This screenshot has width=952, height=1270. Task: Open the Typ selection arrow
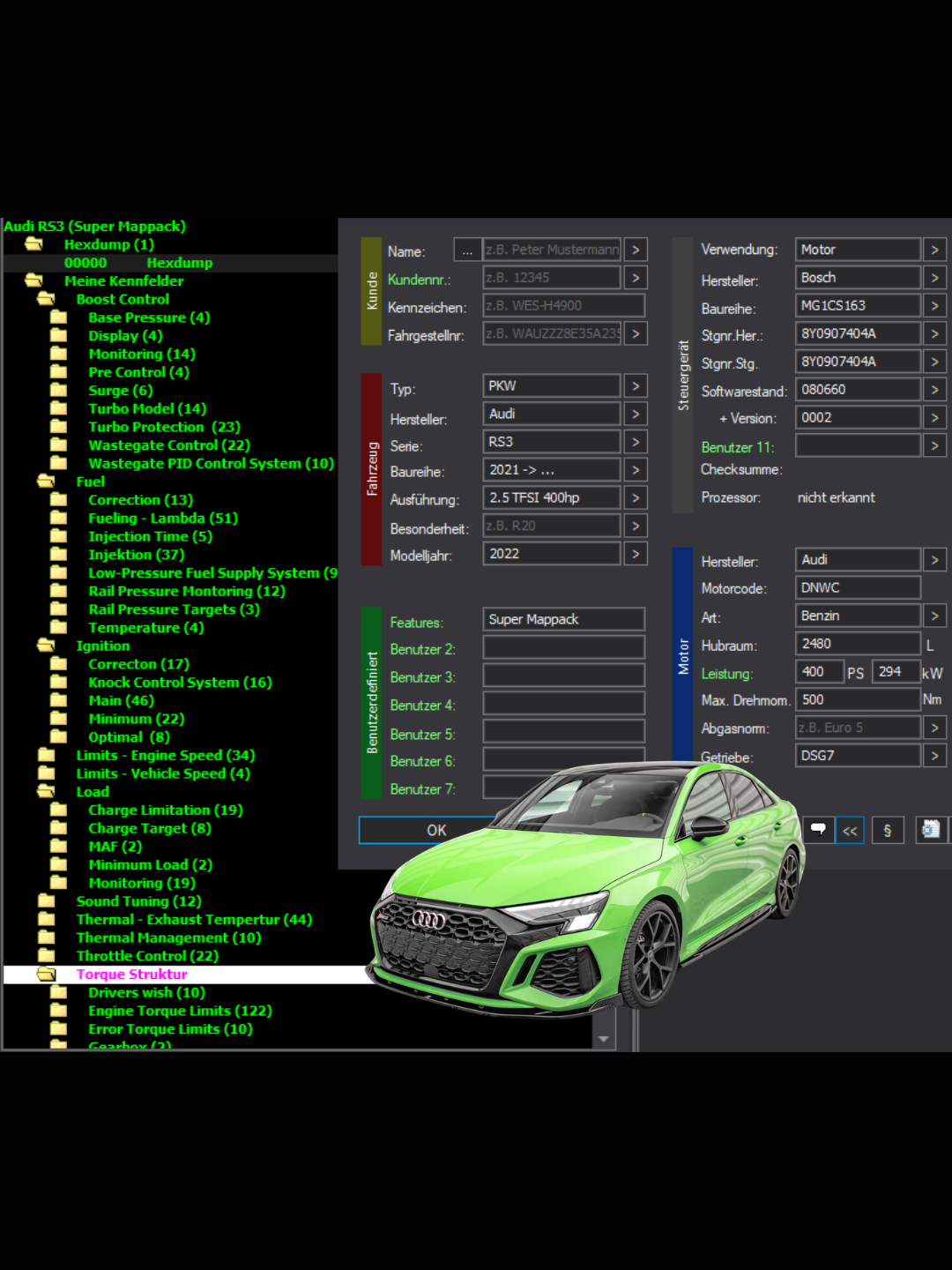pos(635,385)
